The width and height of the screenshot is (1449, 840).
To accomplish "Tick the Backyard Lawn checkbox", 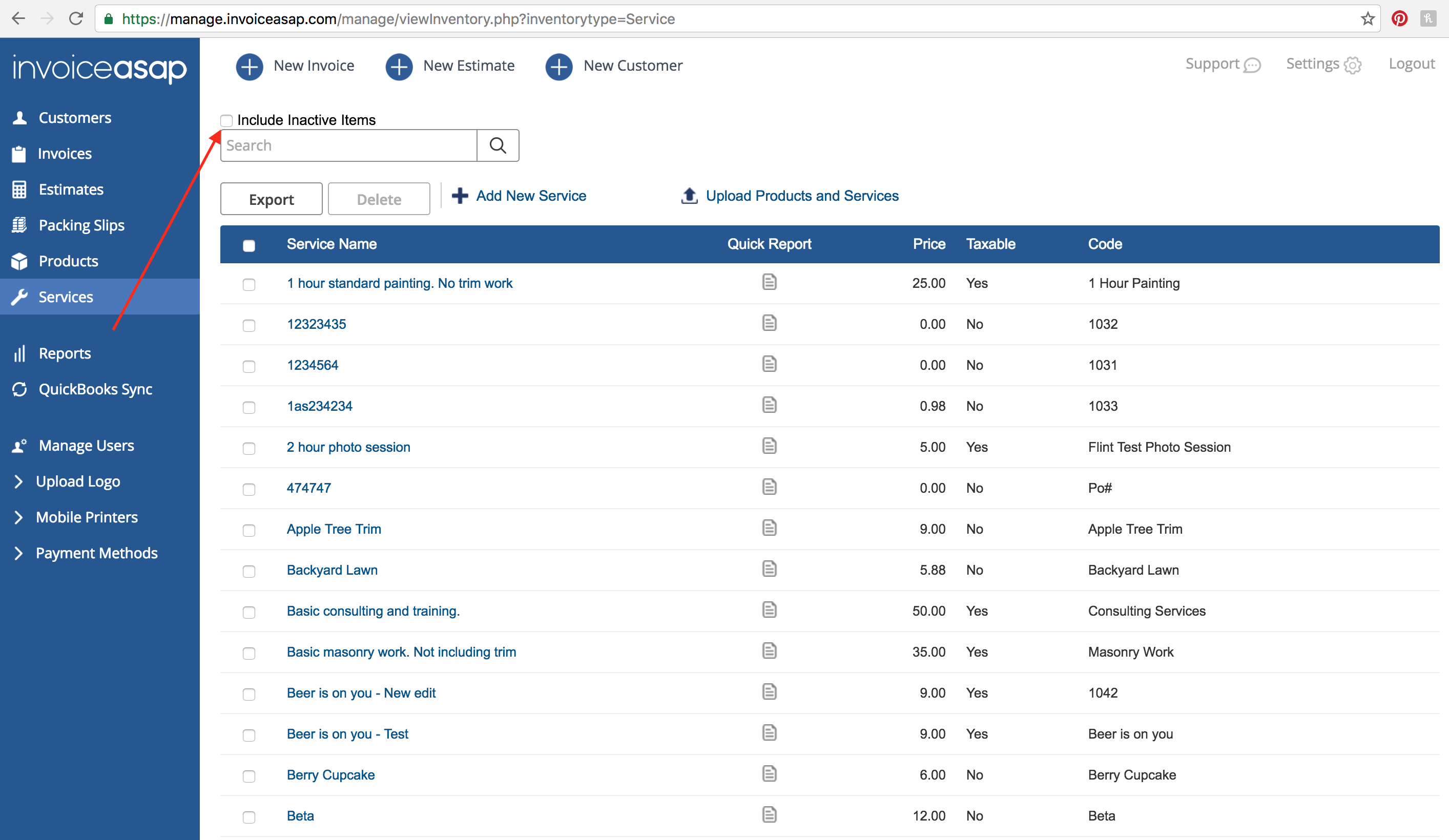I will [249, 572].
